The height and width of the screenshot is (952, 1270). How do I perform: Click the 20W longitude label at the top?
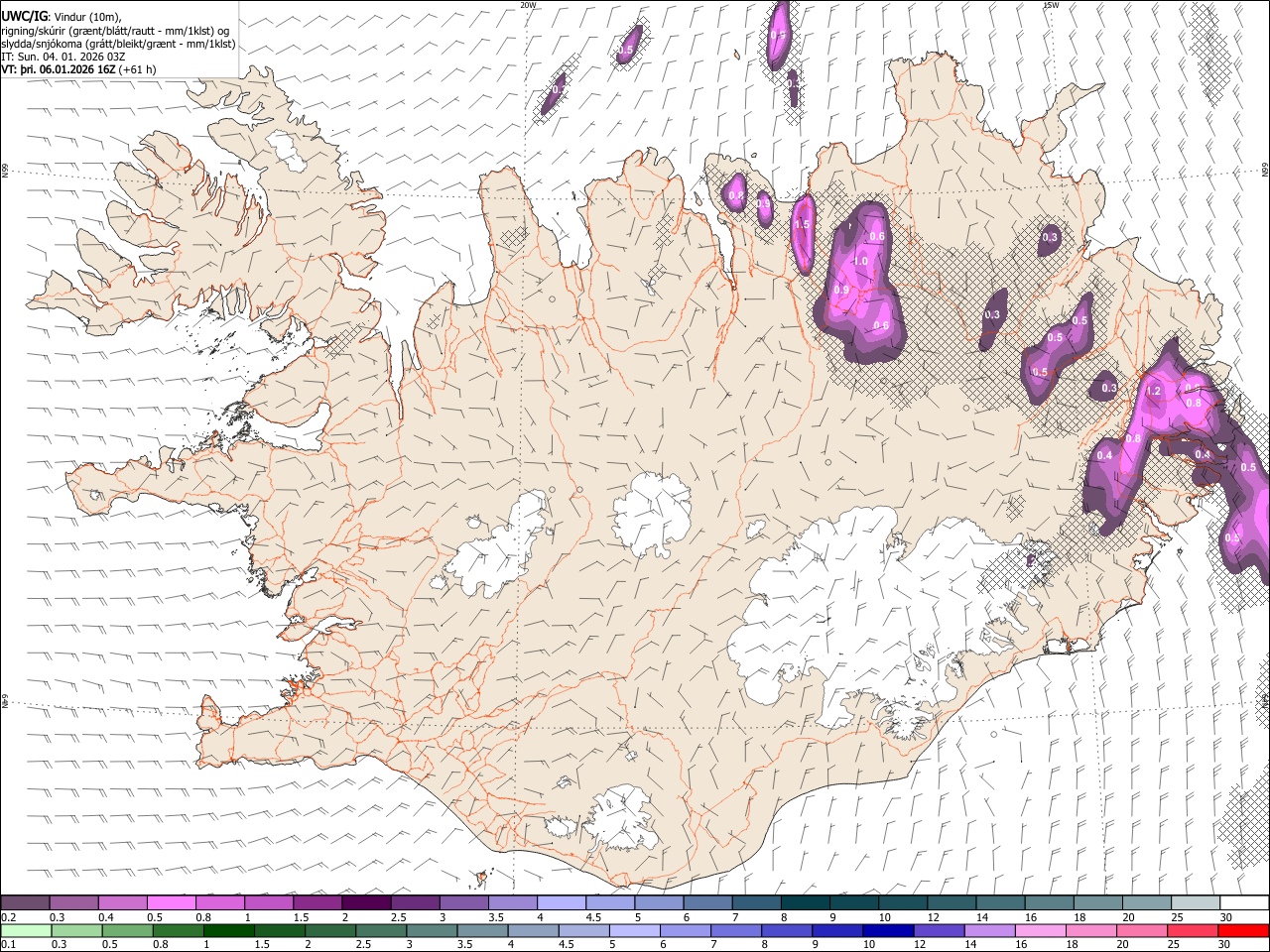(528, 5)
